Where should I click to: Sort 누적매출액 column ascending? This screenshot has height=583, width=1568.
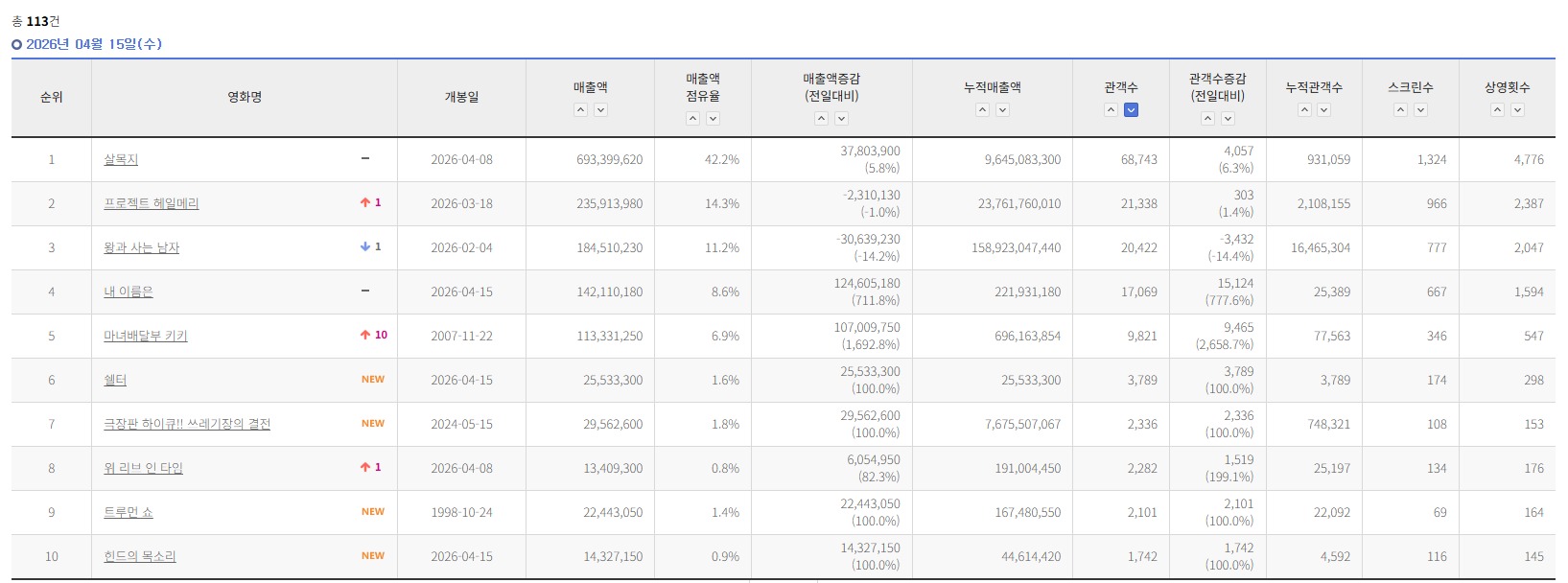[982, 110]
